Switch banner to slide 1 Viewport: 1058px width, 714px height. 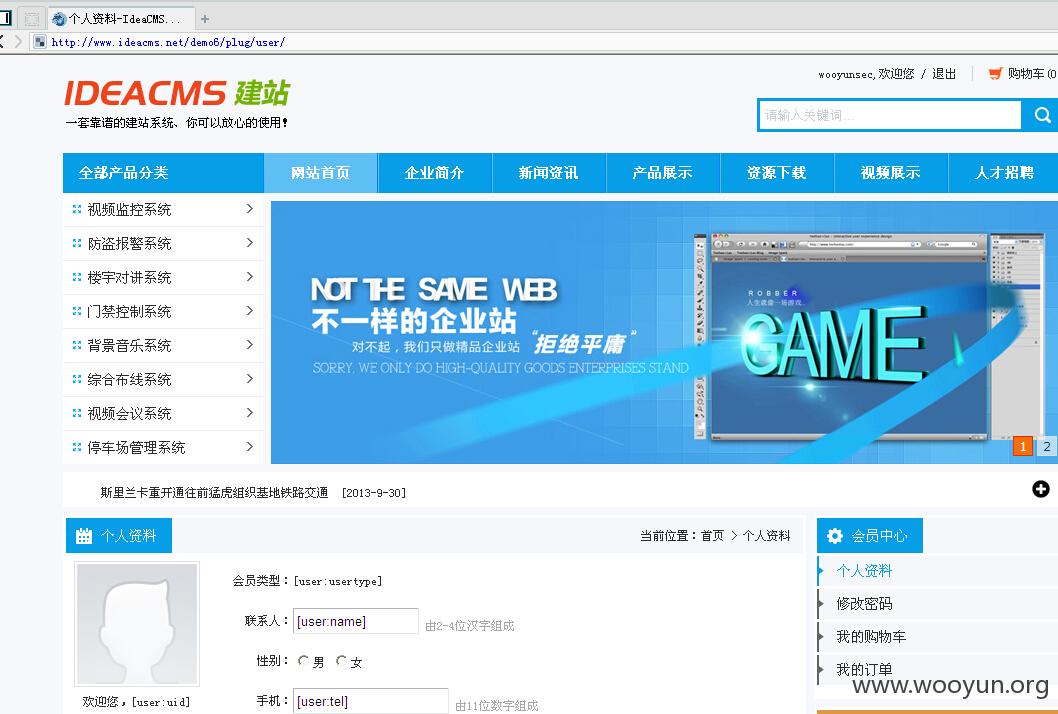(1023, 446)
